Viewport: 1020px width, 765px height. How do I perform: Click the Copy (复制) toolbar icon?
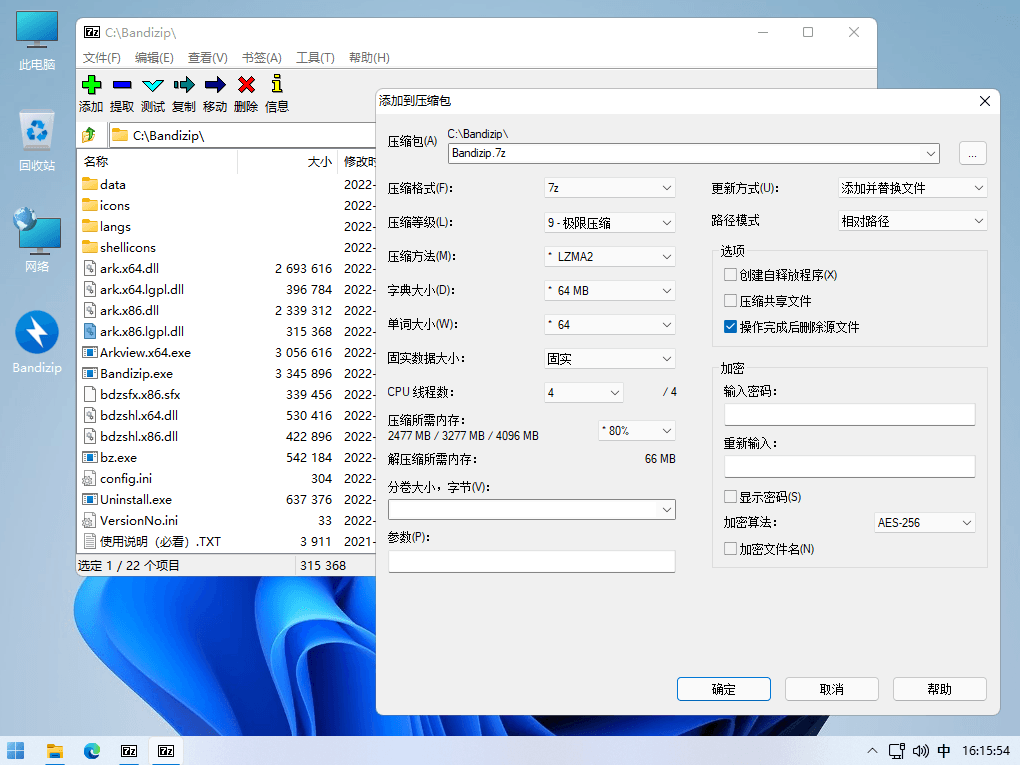(x=184, y=85)
